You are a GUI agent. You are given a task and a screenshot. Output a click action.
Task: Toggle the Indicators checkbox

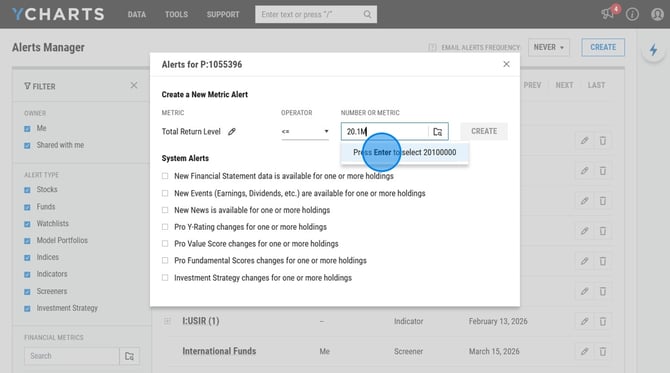(x=27, y=274)
